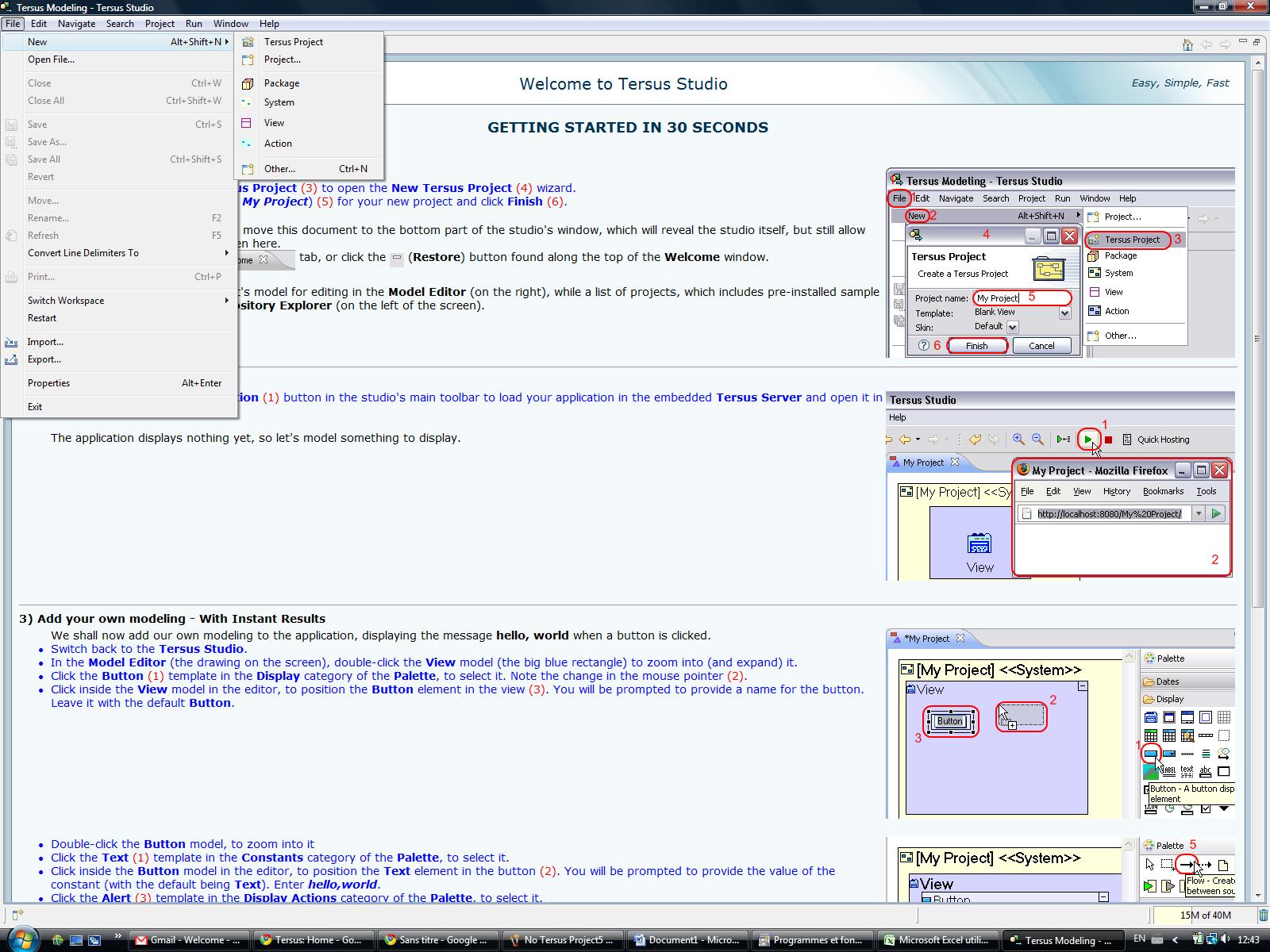Create a new System model
The height and width of the screenshot is (952, 1270).
(x=279, y=102)
